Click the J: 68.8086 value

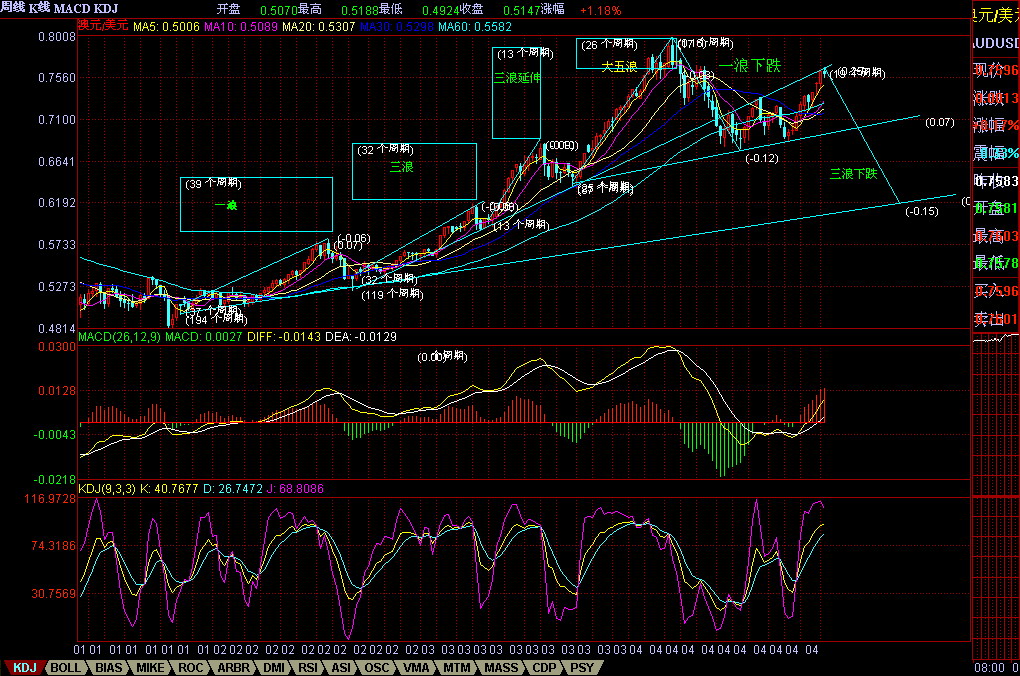click(295, 489)
